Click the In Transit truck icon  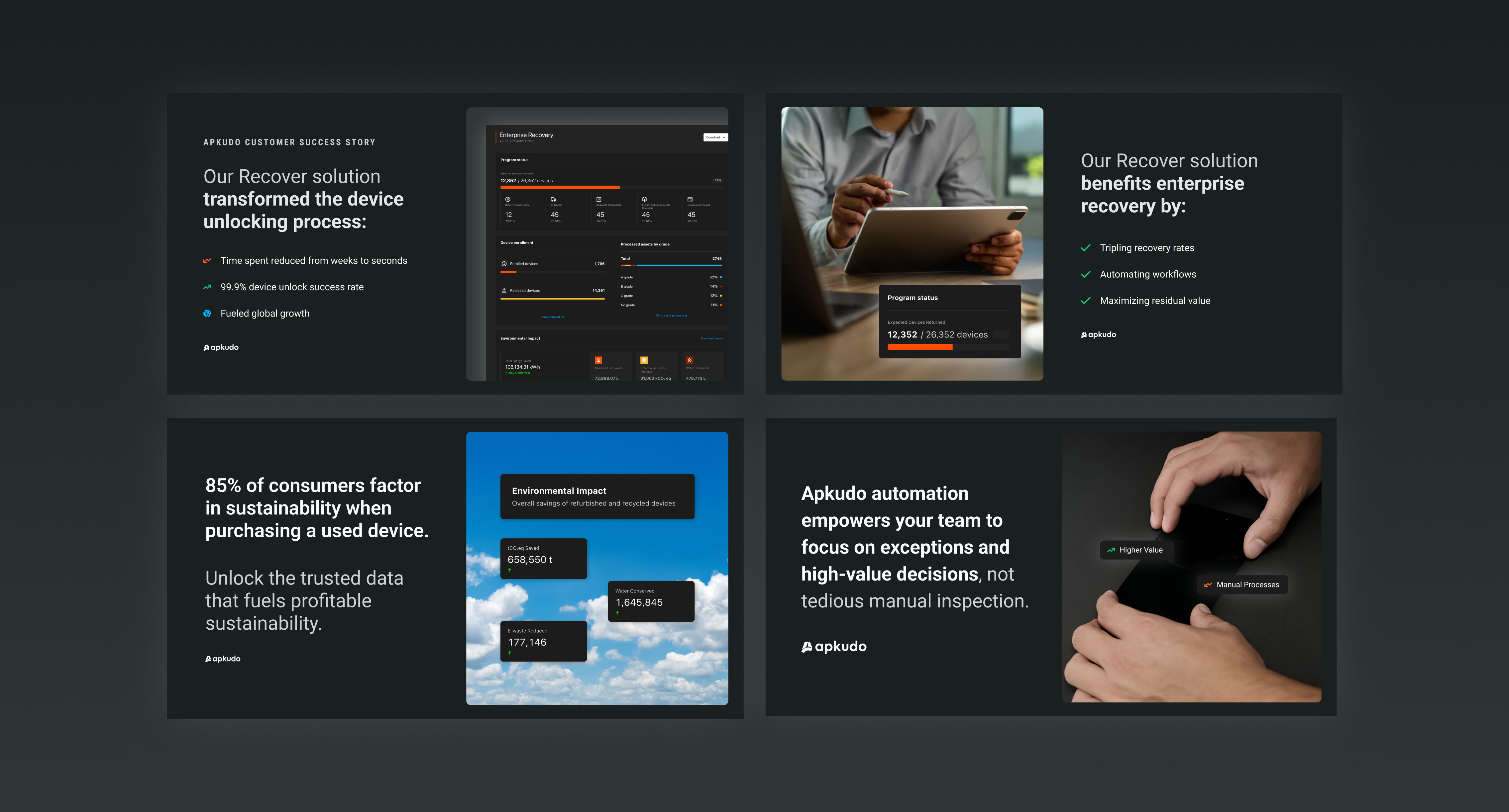[553, 199]
